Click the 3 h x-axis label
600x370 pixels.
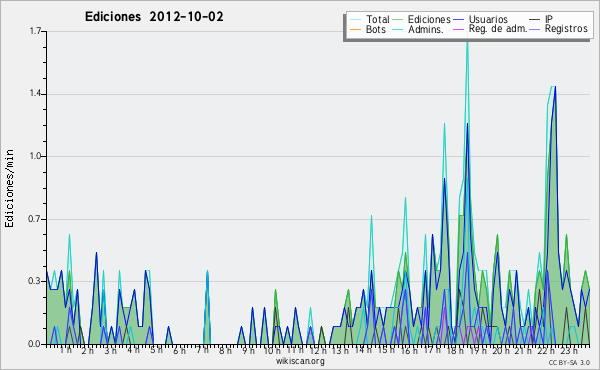pyautogui.click(x=111, y=351)
